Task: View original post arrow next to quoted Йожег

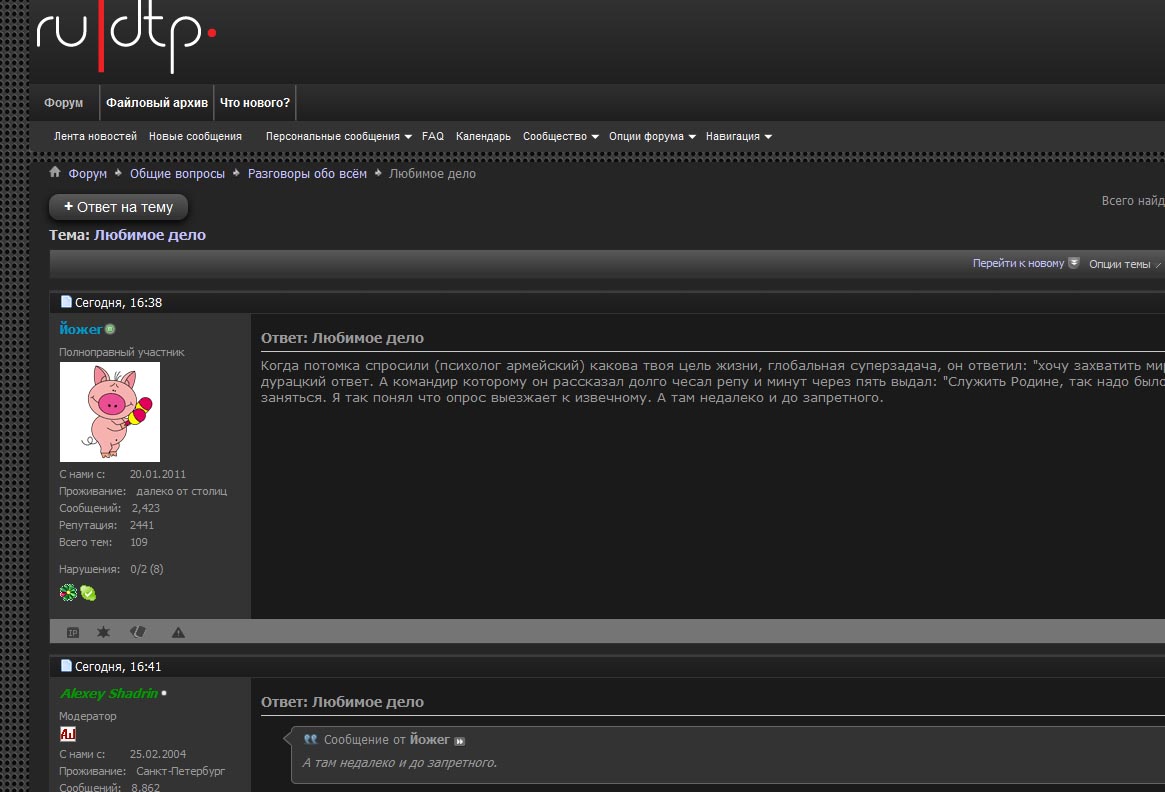Action: point(459,741)
